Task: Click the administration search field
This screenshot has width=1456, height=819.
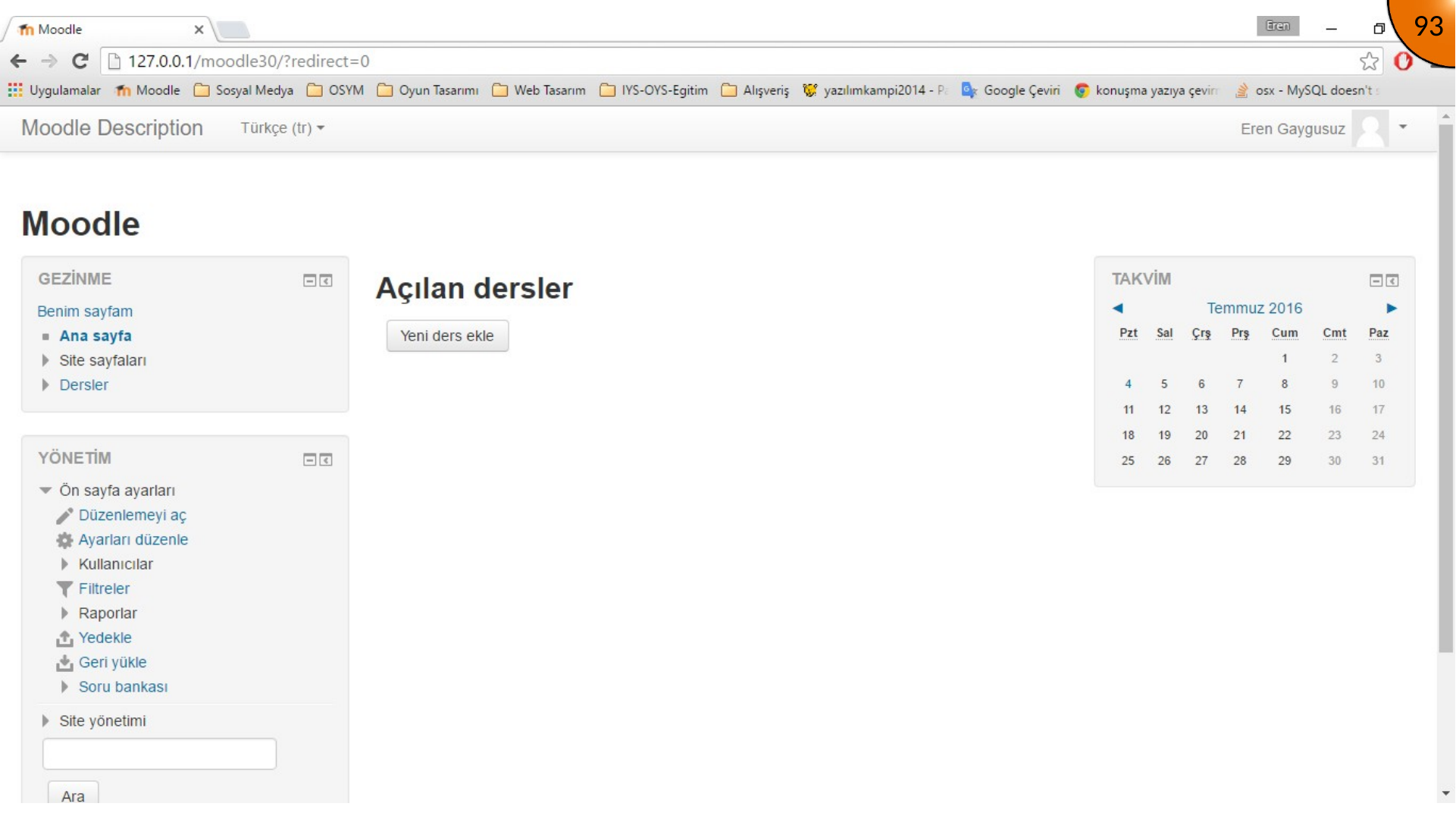Action: click(x=159, y=754)
